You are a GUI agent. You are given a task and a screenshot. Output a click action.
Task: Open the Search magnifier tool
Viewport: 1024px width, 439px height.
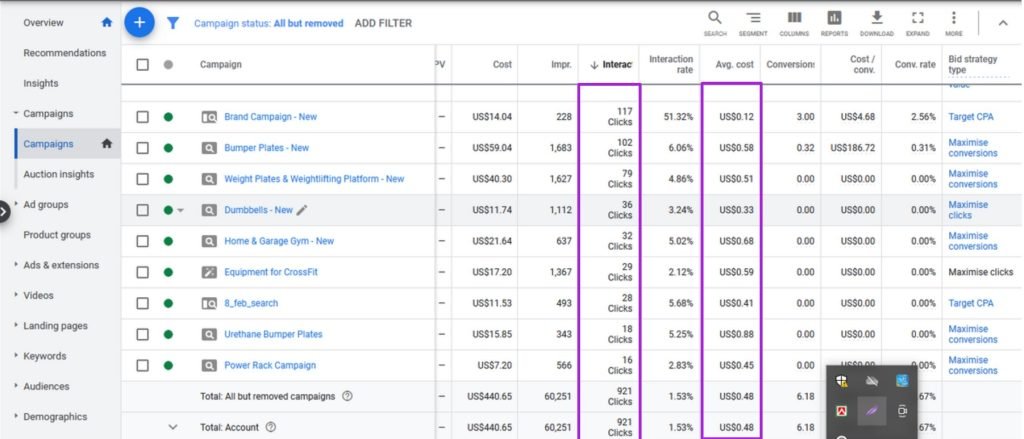pyautogui.click(x=714, y=18)
